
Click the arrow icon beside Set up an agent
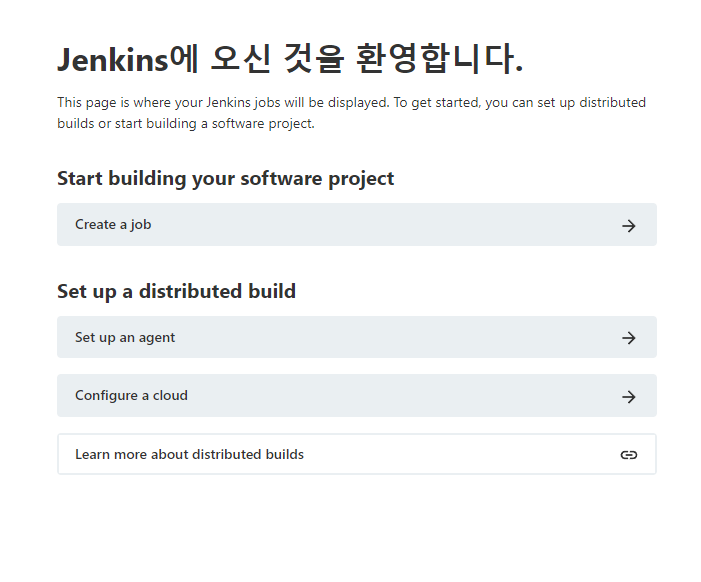(629, 338)
